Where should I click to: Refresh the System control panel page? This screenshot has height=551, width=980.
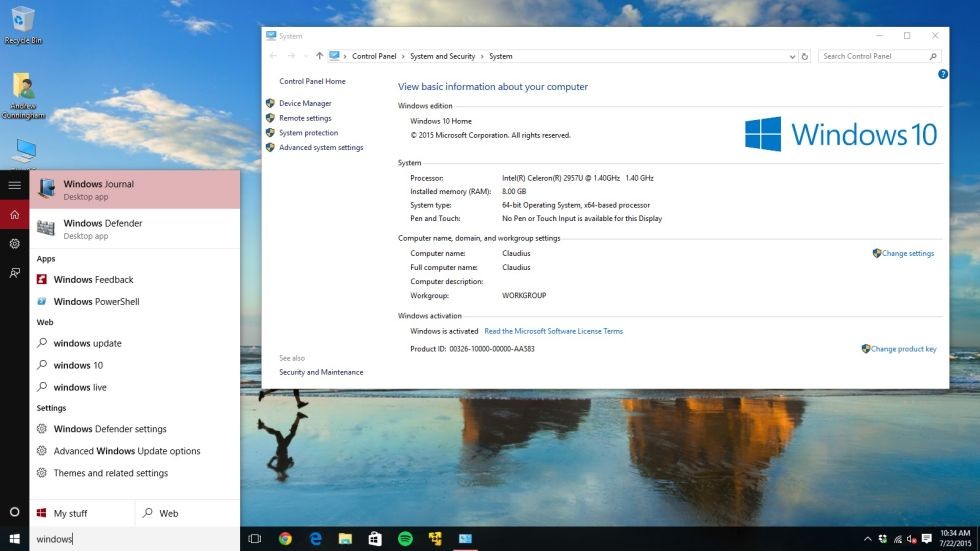[805, 56]
